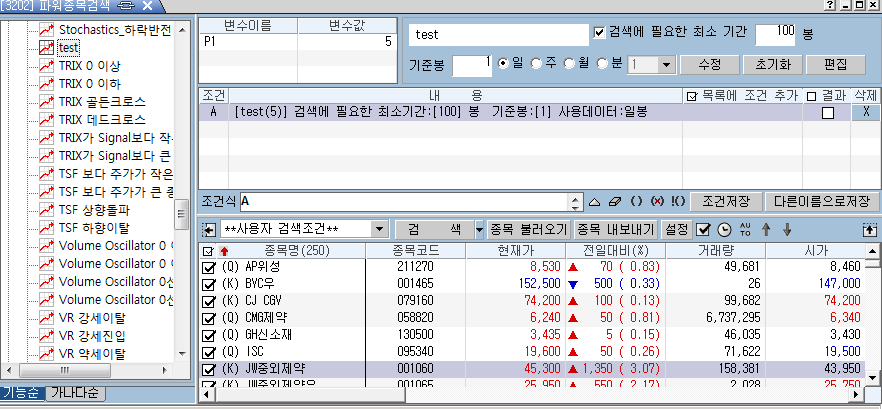Click the checked-box icon next to 설정
This screenshot has width=882, height=409.
[x=703, y=230]
